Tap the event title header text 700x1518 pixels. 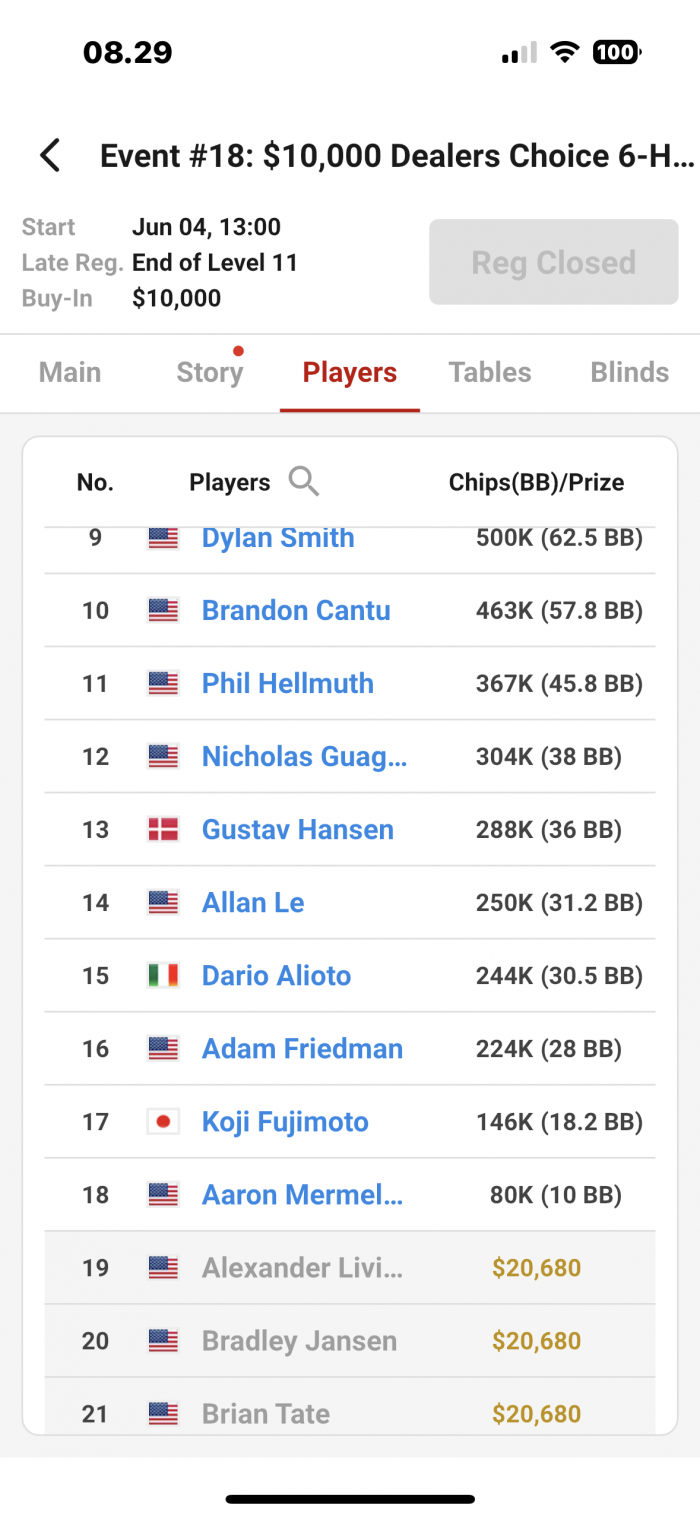(x=397, y=156)
